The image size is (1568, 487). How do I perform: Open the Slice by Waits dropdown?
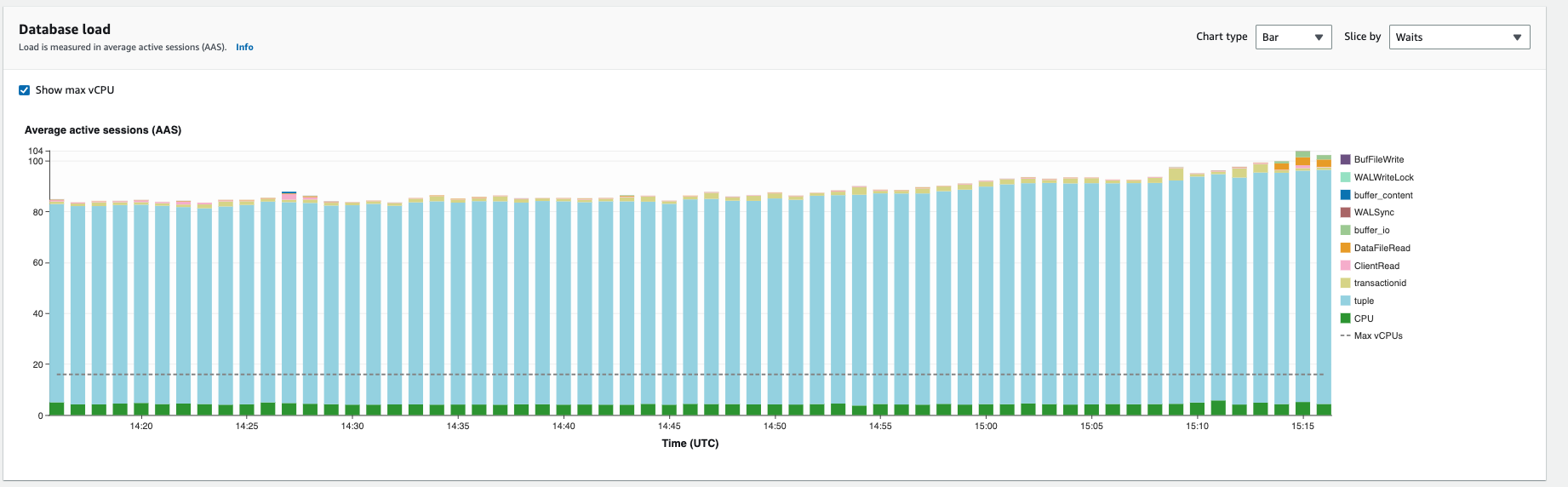click(1459, 37)
